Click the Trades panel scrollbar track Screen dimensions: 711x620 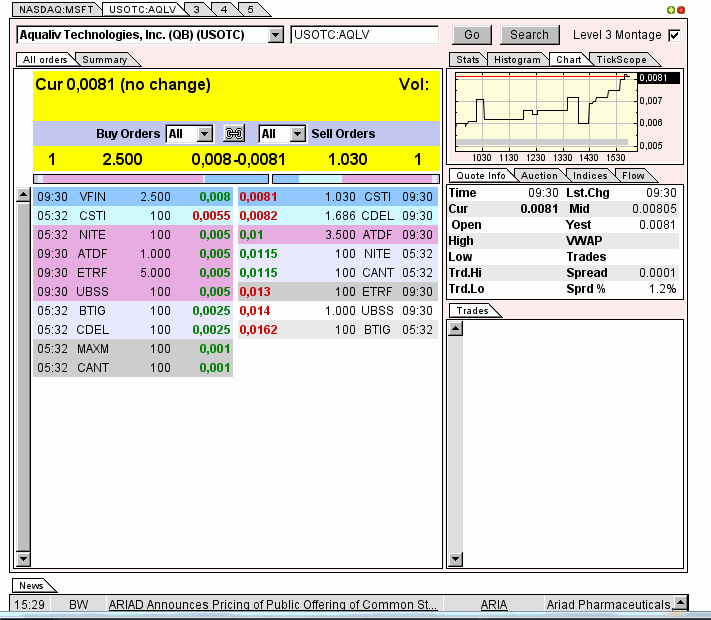456,444
